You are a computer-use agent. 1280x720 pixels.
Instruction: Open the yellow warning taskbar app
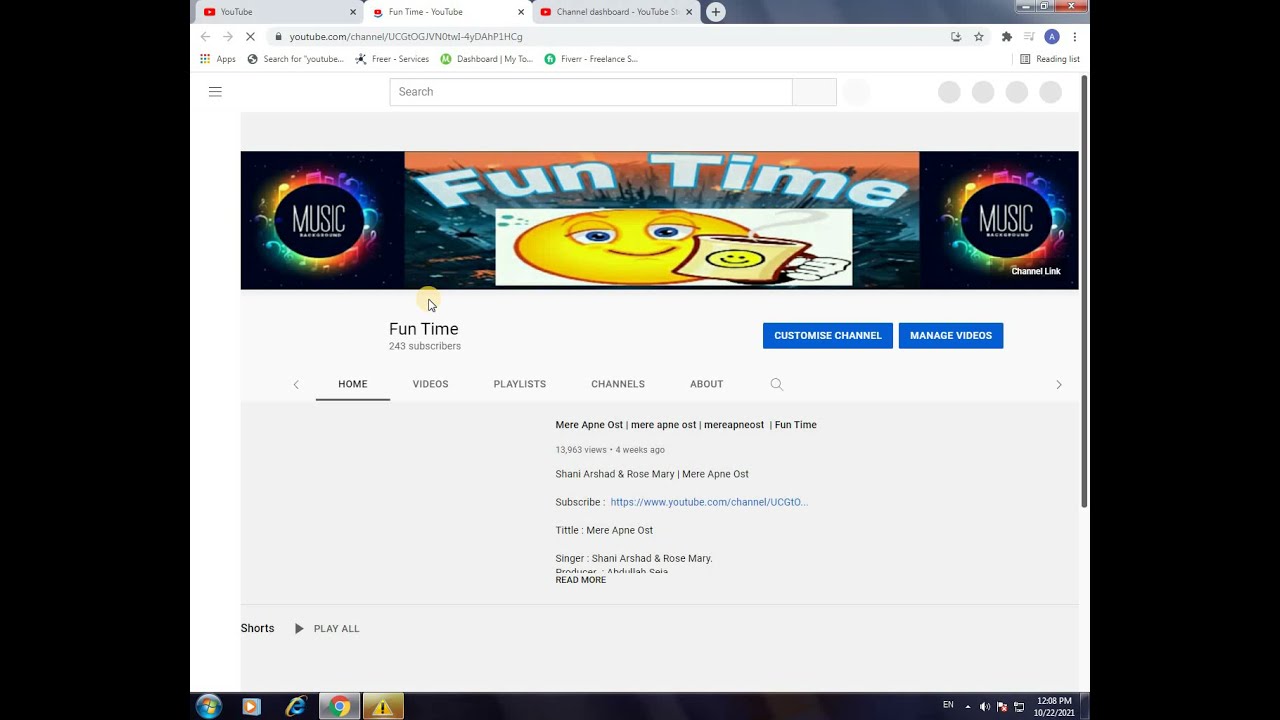pyautogui.click(x=382, y=706)
